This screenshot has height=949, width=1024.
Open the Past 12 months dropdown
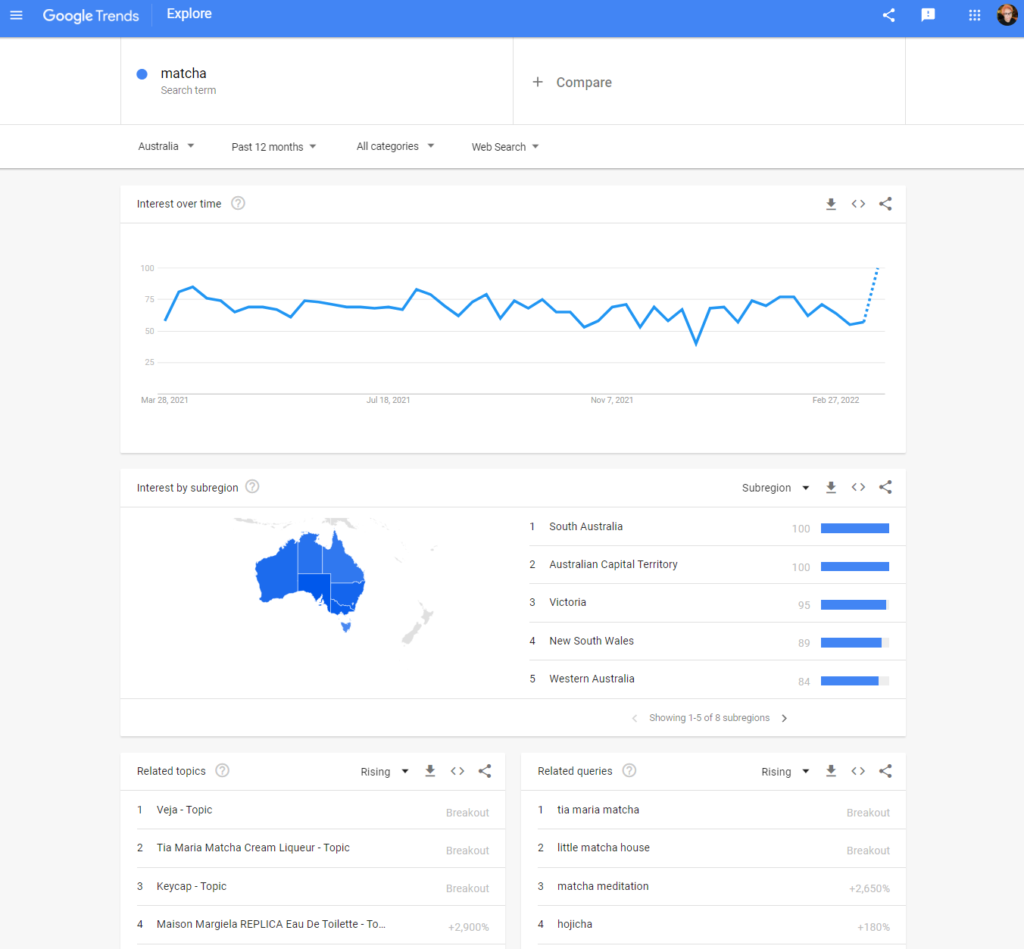coord(274,147)
